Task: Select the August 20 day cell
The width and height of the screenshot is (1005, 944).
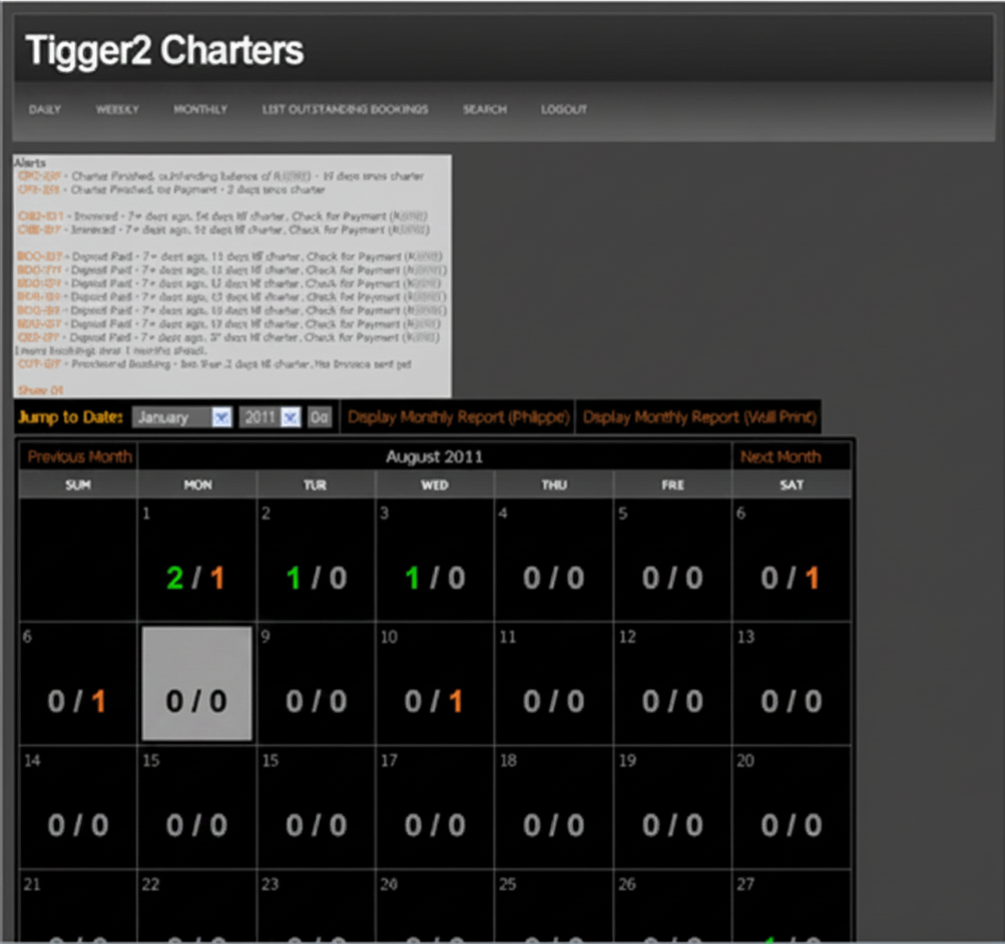Action: pos(792,807)
